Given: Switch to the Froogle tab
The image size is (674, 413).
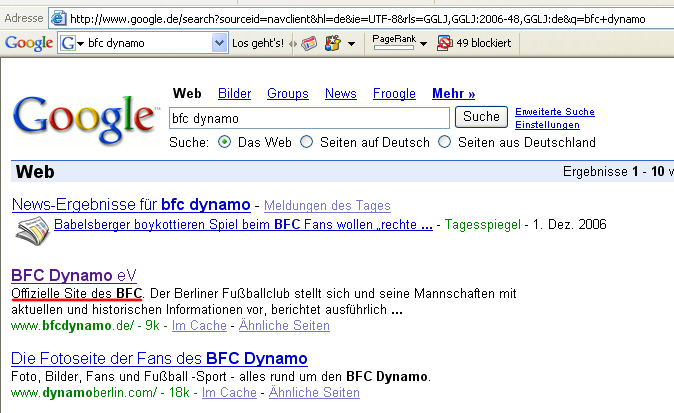Looking at the screenshot, I should click(x=394, y=93).
